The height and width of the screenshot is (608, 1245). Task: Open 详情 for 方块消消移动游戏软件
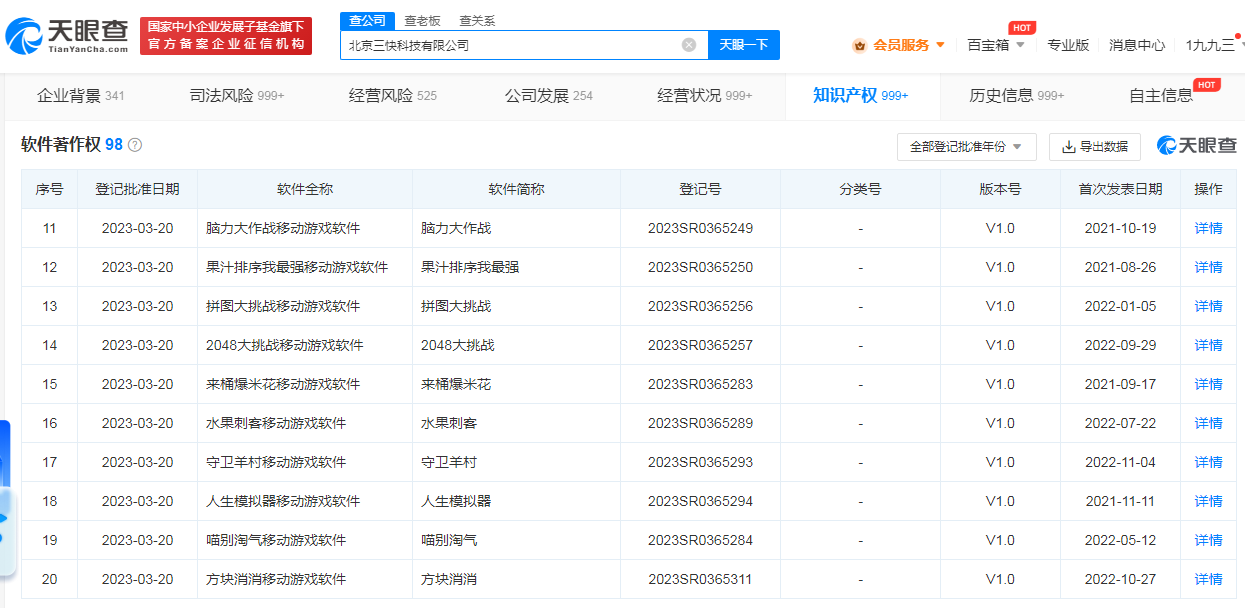pos(1208,579)
